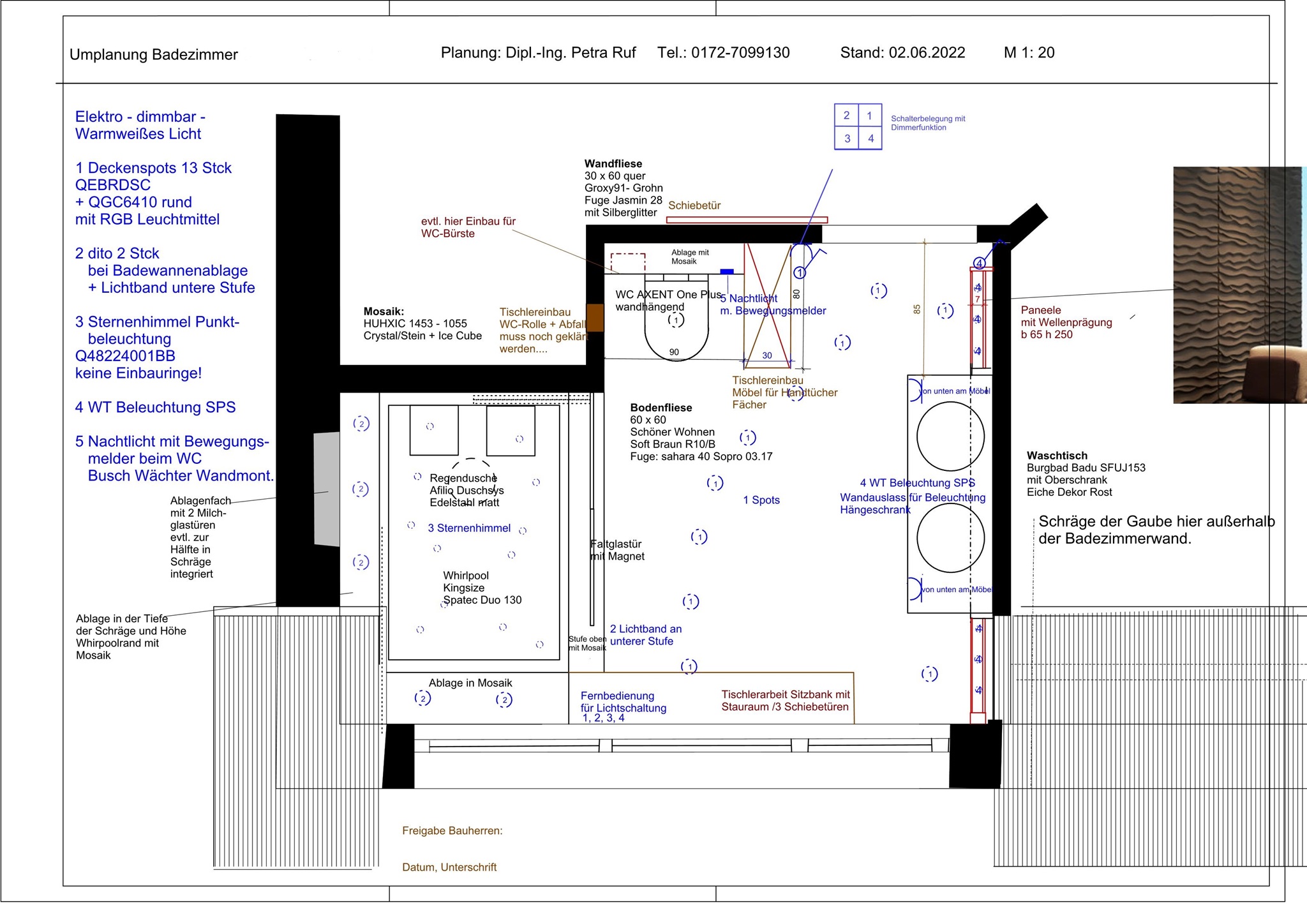This screenshot has height=924, width=1307.
Task: Click the "WC AXENT One Plus" label
Action: (668, 295)
